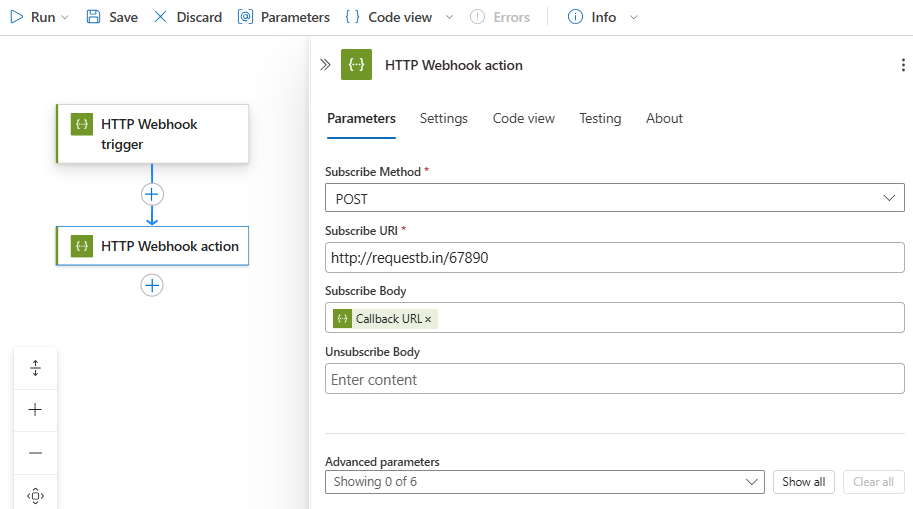This screenshot has height=509, width=913.
Task: Zoom in on the designer canvas
Action: [35, 410]
